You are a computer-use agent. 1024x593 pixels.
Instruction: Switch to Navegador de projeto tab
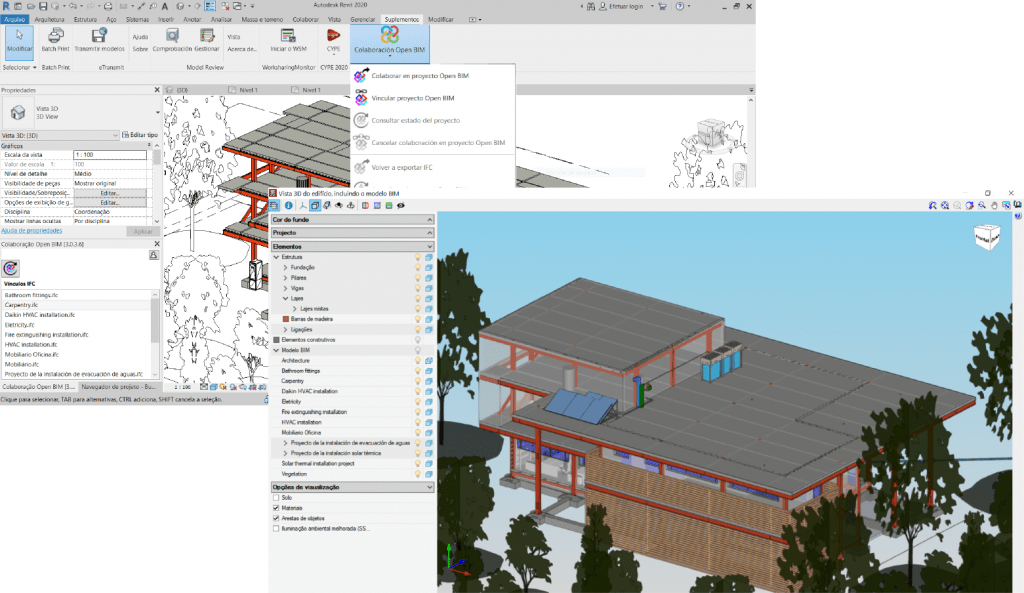[118, 387]
